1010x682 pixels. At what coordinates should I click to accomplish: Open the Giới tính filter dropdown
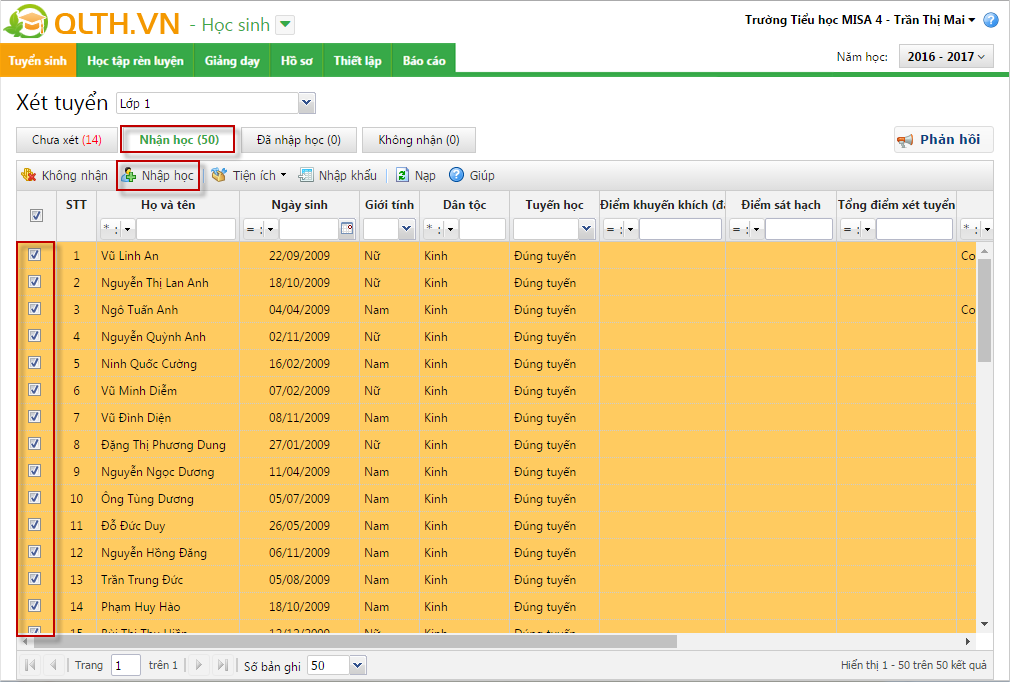(x=406, y=229)
